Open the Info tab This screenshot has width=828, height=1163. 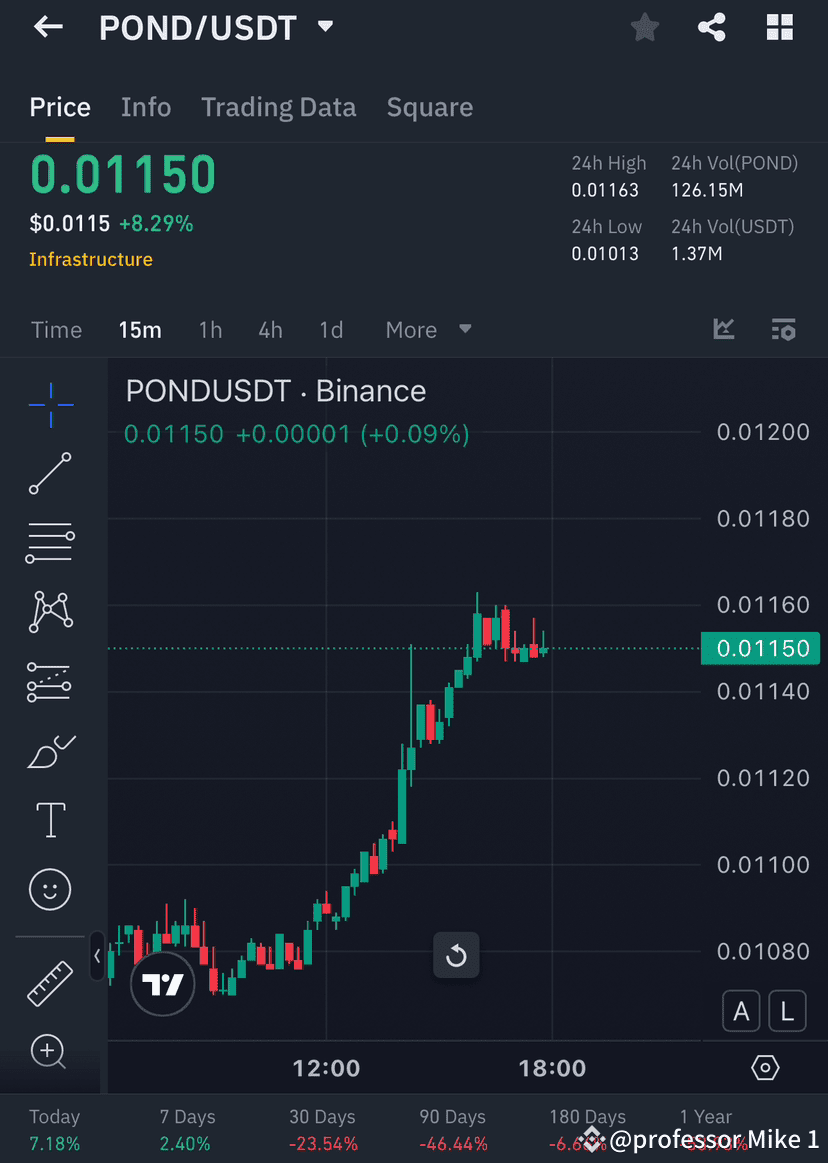click(x=146, y=107)
